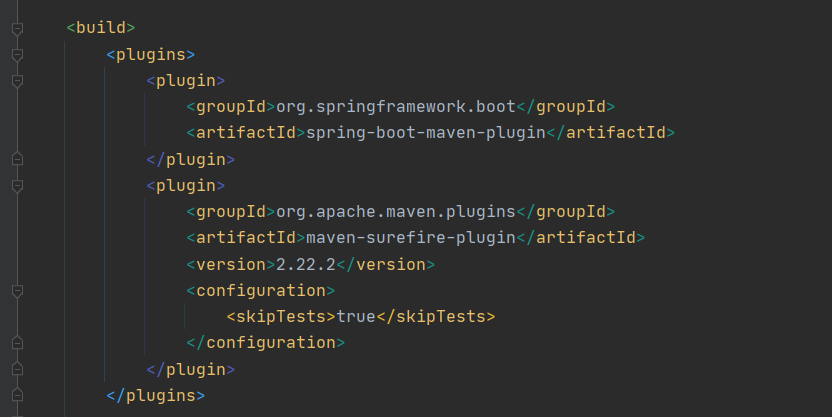Fold at </plugins> closing marker
The image size is (832, 417).
coord(17,395)
